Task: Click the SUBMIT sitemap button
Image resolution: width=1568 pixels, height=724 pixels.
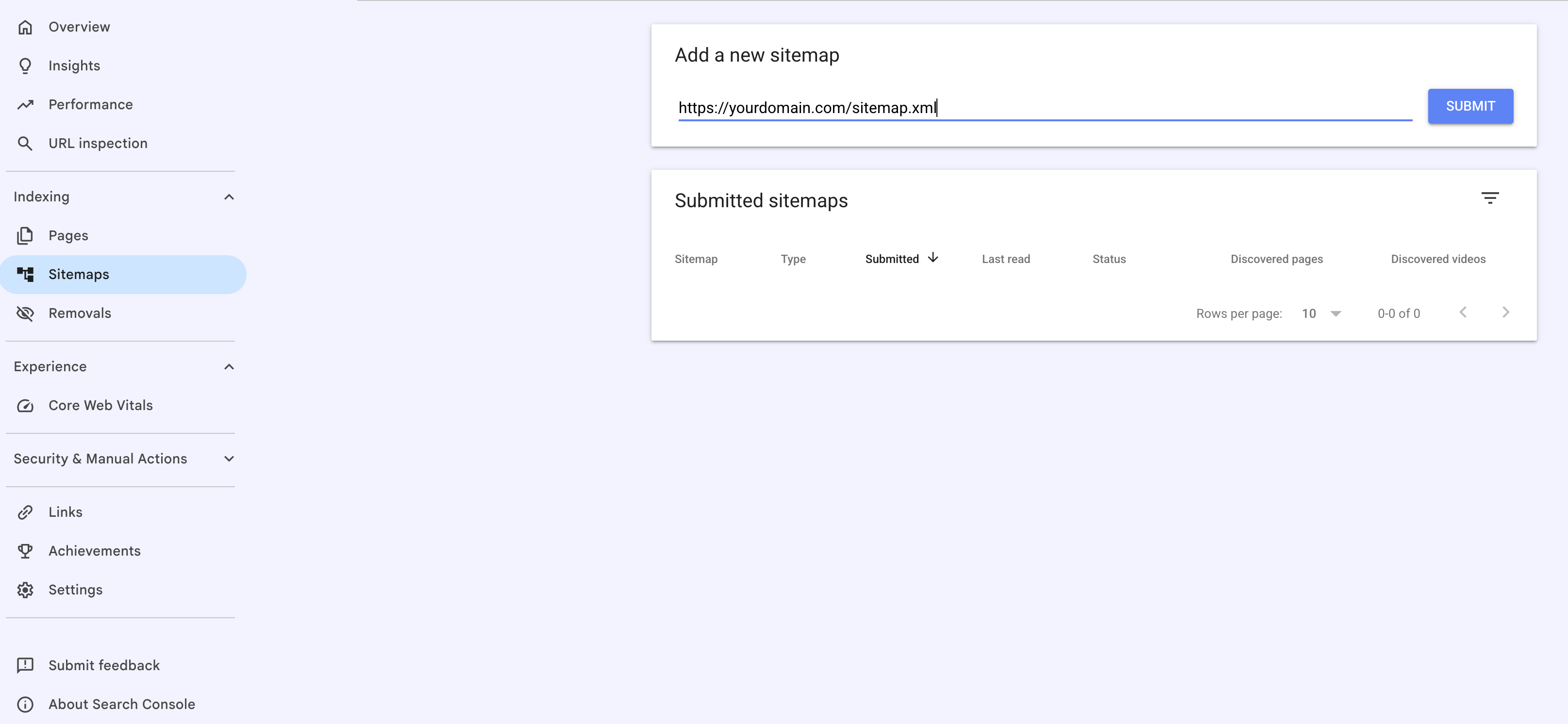Action: click(x=1470, y=106)
